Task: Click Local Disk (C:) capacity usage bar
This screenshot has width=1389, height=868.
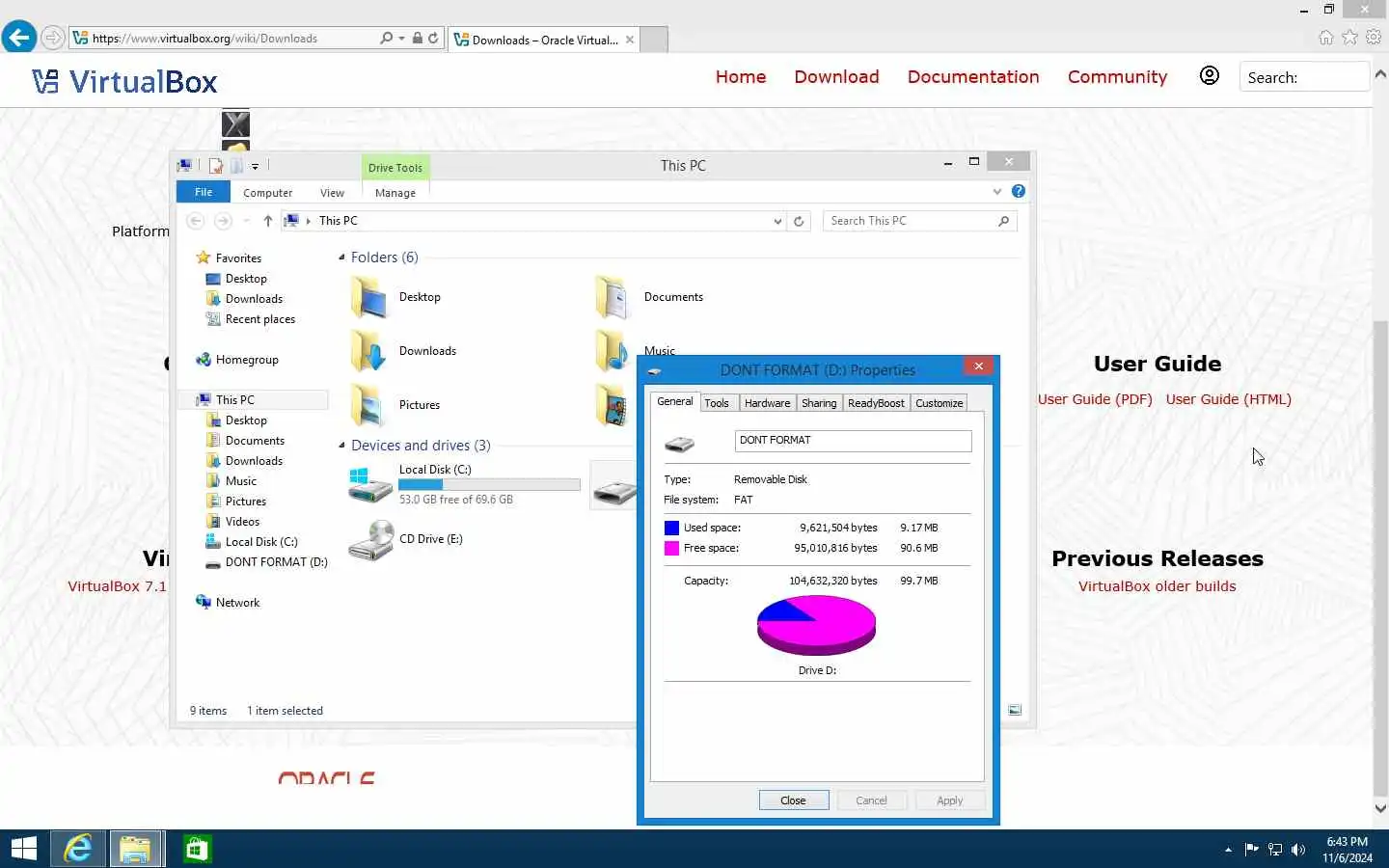Action: (489, 484)
